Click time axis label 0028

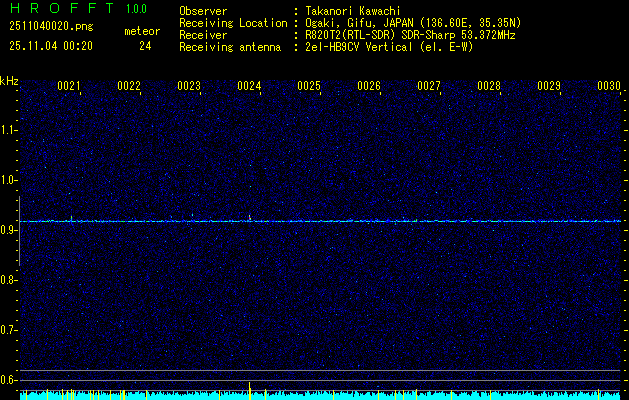pos(489,86)
